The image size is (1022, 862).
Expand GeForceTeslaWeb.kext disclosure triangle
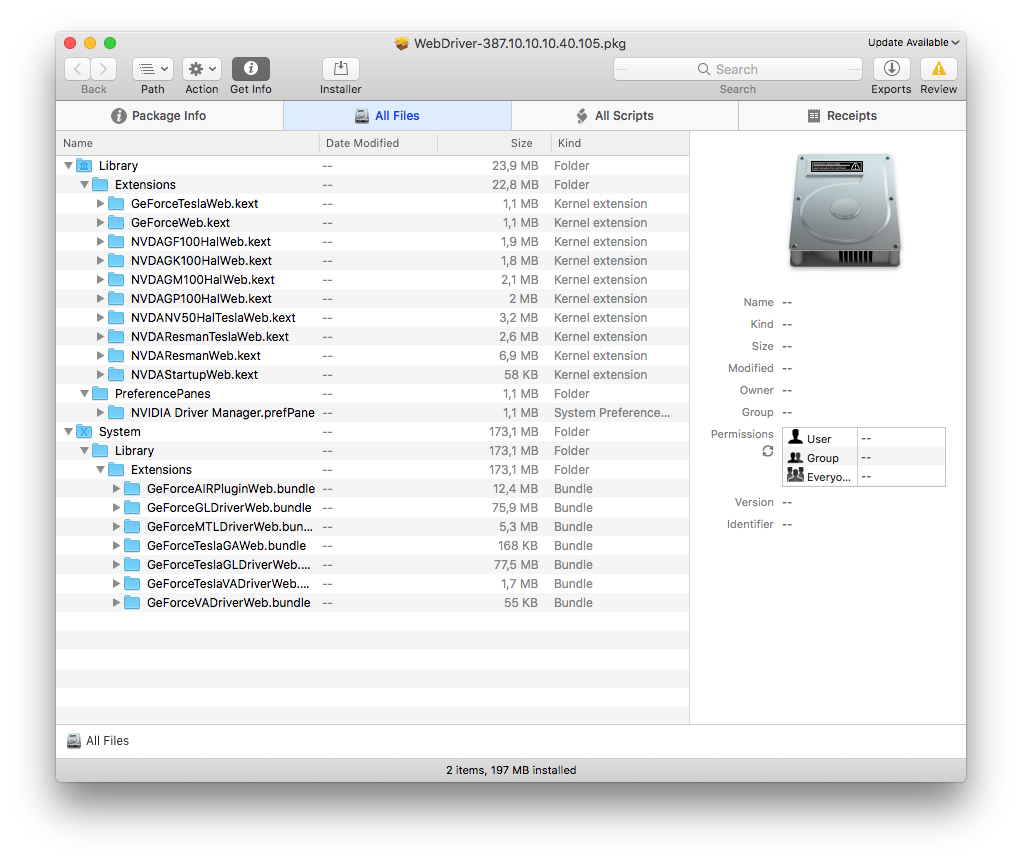(100, 203)
